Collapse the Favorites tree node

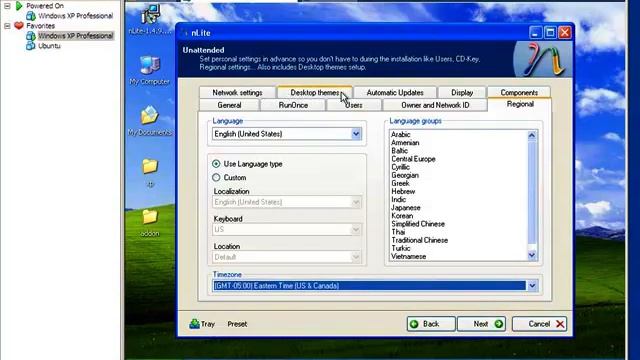pyautogui.click(x=7, y=26)
